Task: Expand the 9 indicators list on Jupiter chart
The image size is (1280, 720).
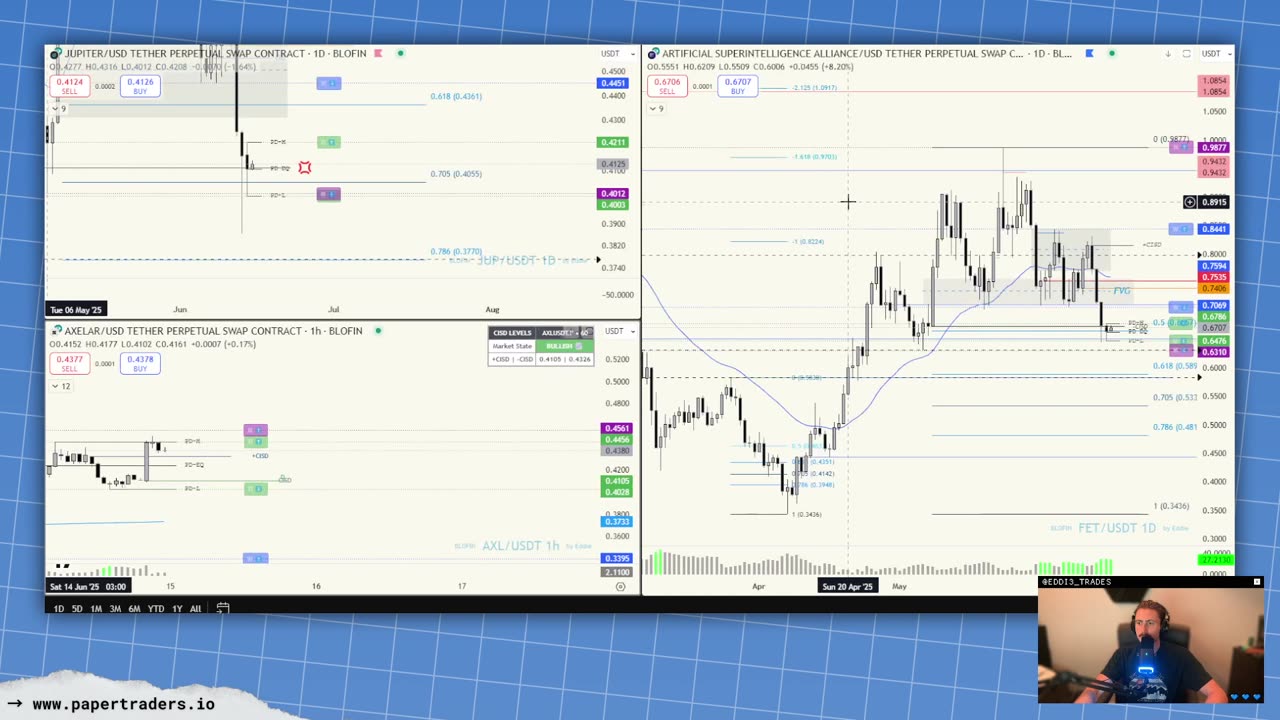Action: tap(59, 108)
